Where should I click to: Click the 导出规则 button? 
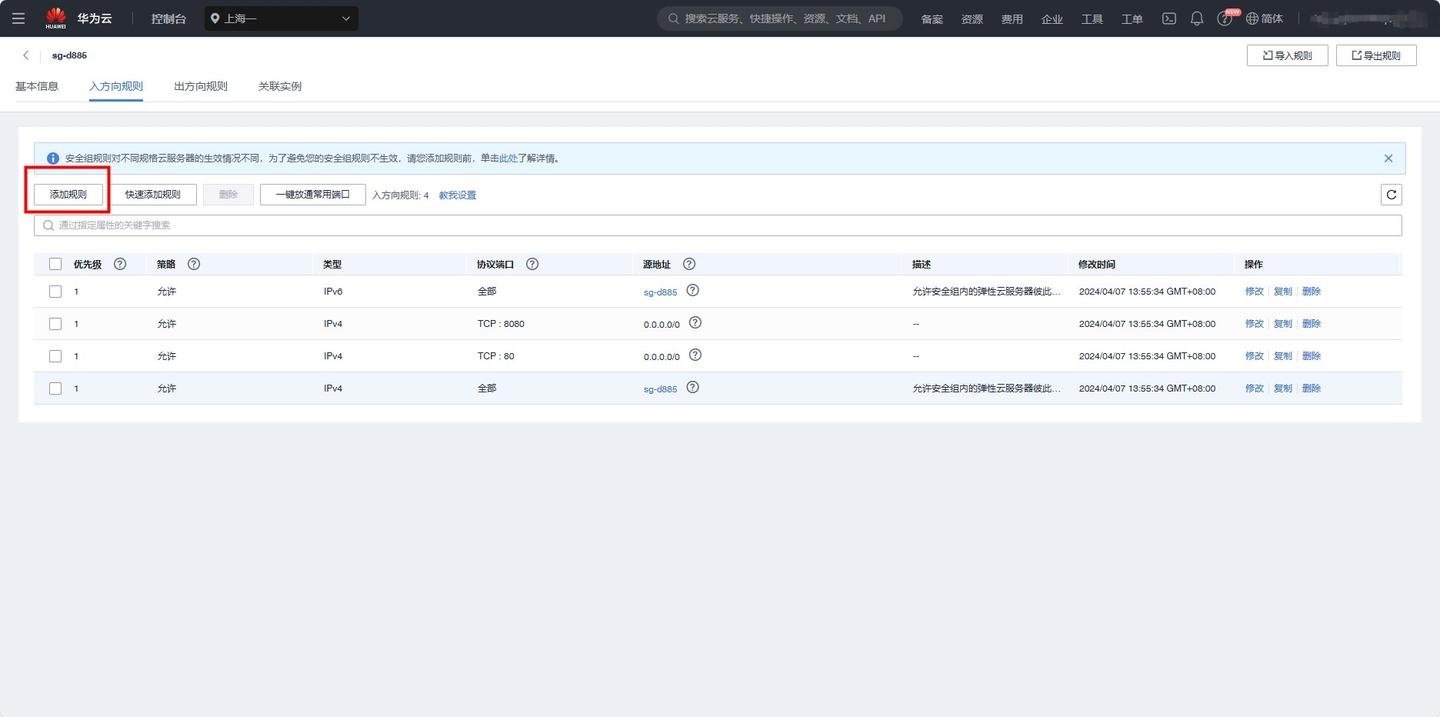(x=1376, y=55)
